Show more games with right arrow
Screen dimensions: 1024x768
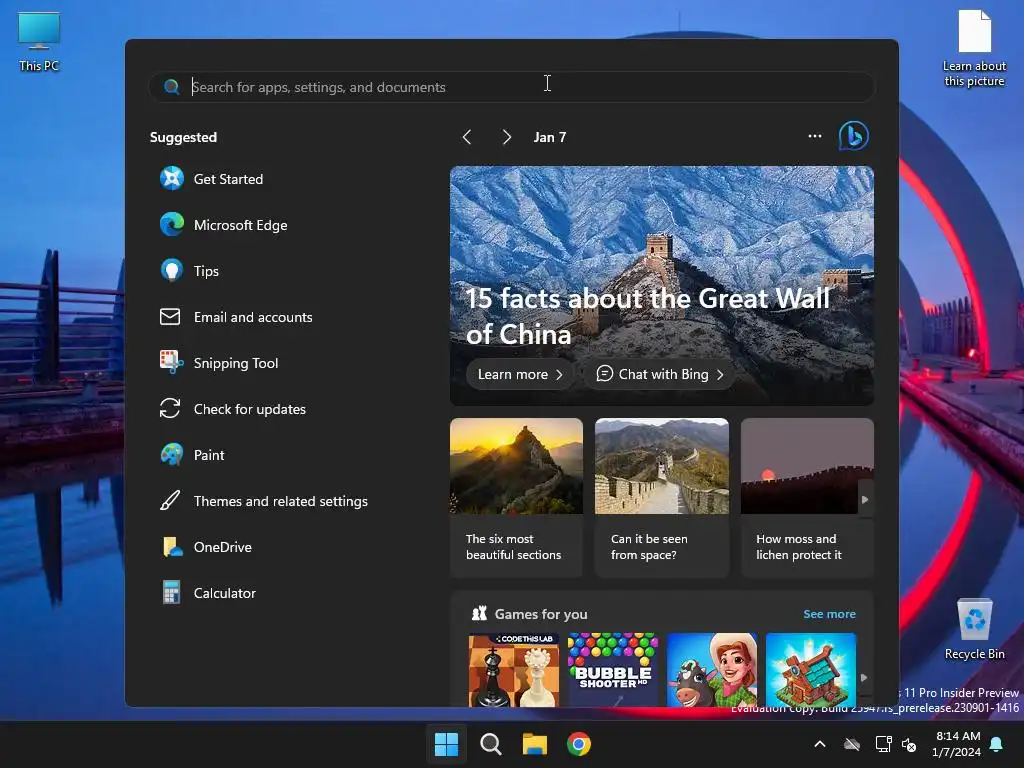[x=864, y=678]
